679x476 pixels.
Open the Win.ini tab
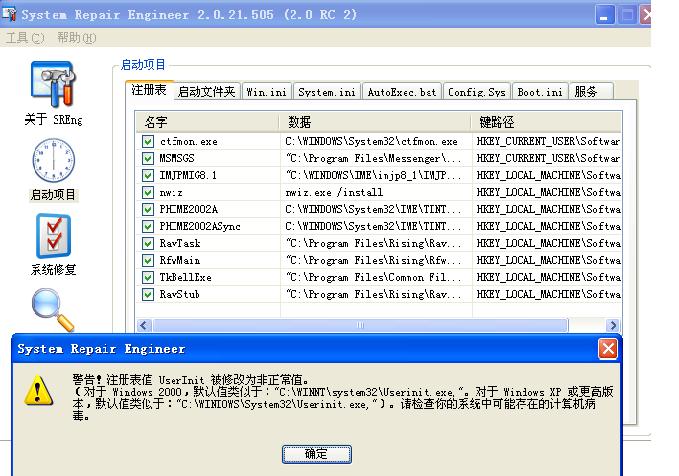pos(267,91)
